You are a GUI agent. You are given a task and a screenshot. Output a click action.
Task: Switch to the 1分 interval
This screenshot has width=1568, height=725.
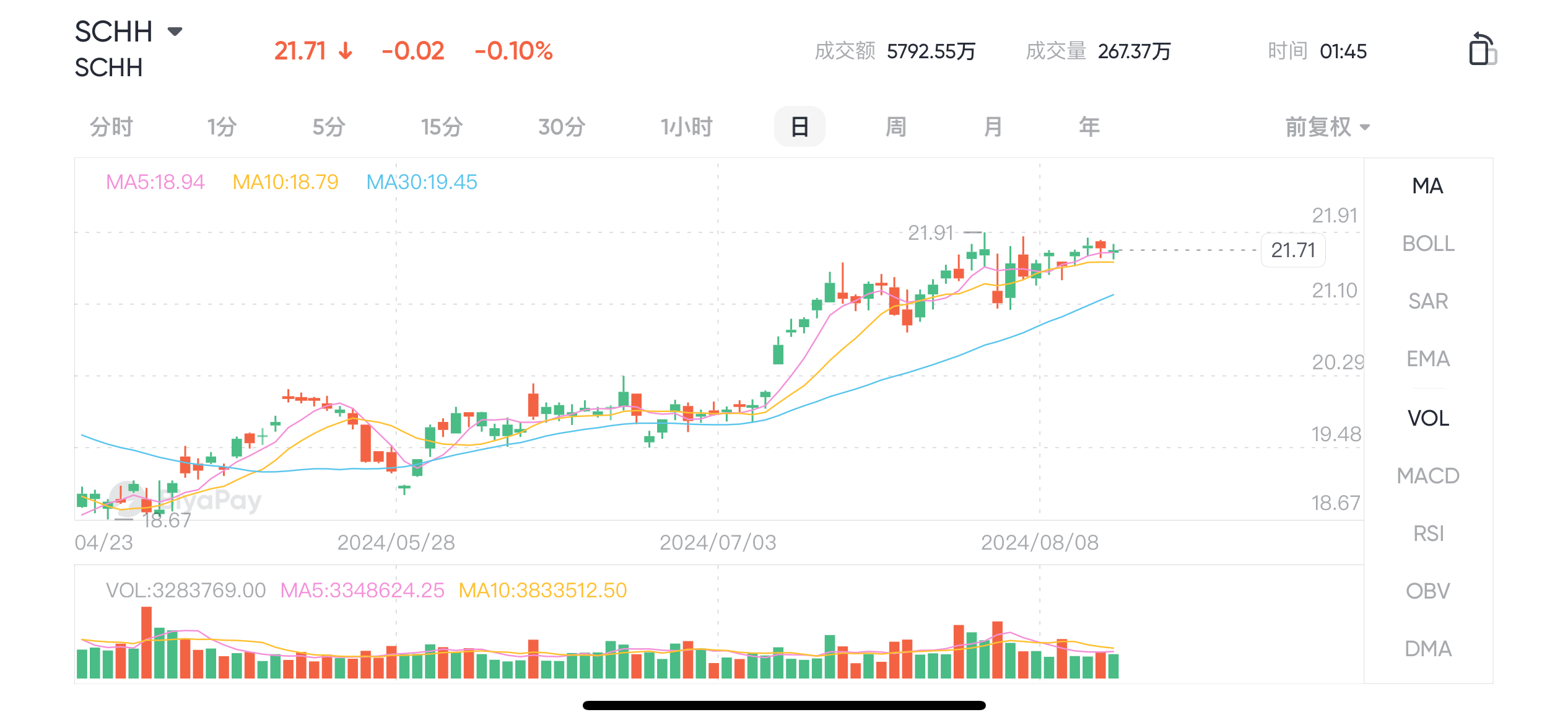(x=222, y=127)
